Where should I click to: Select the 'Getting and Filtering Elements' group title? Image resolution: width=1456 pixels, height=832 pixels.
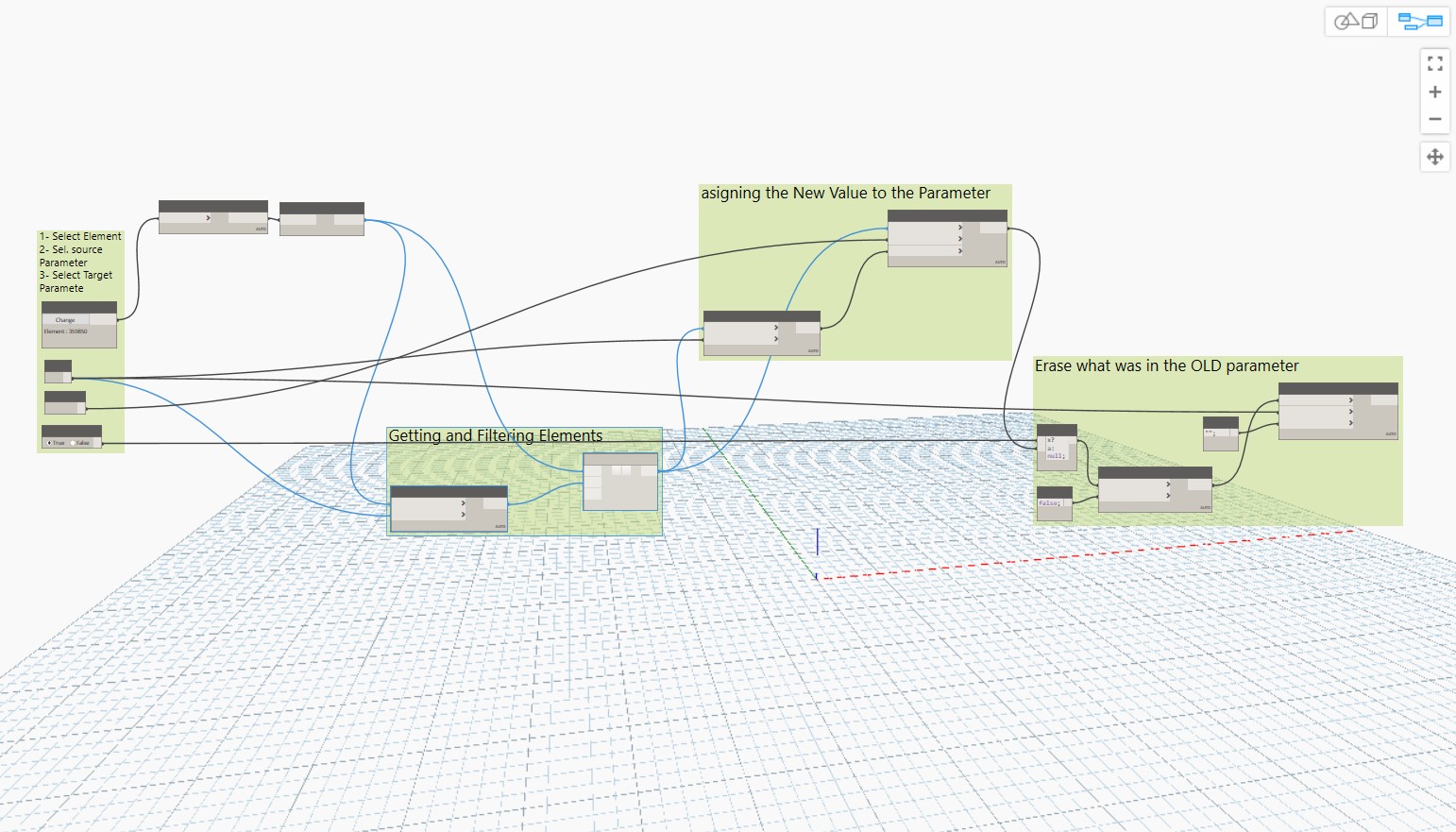coord(496,435)
